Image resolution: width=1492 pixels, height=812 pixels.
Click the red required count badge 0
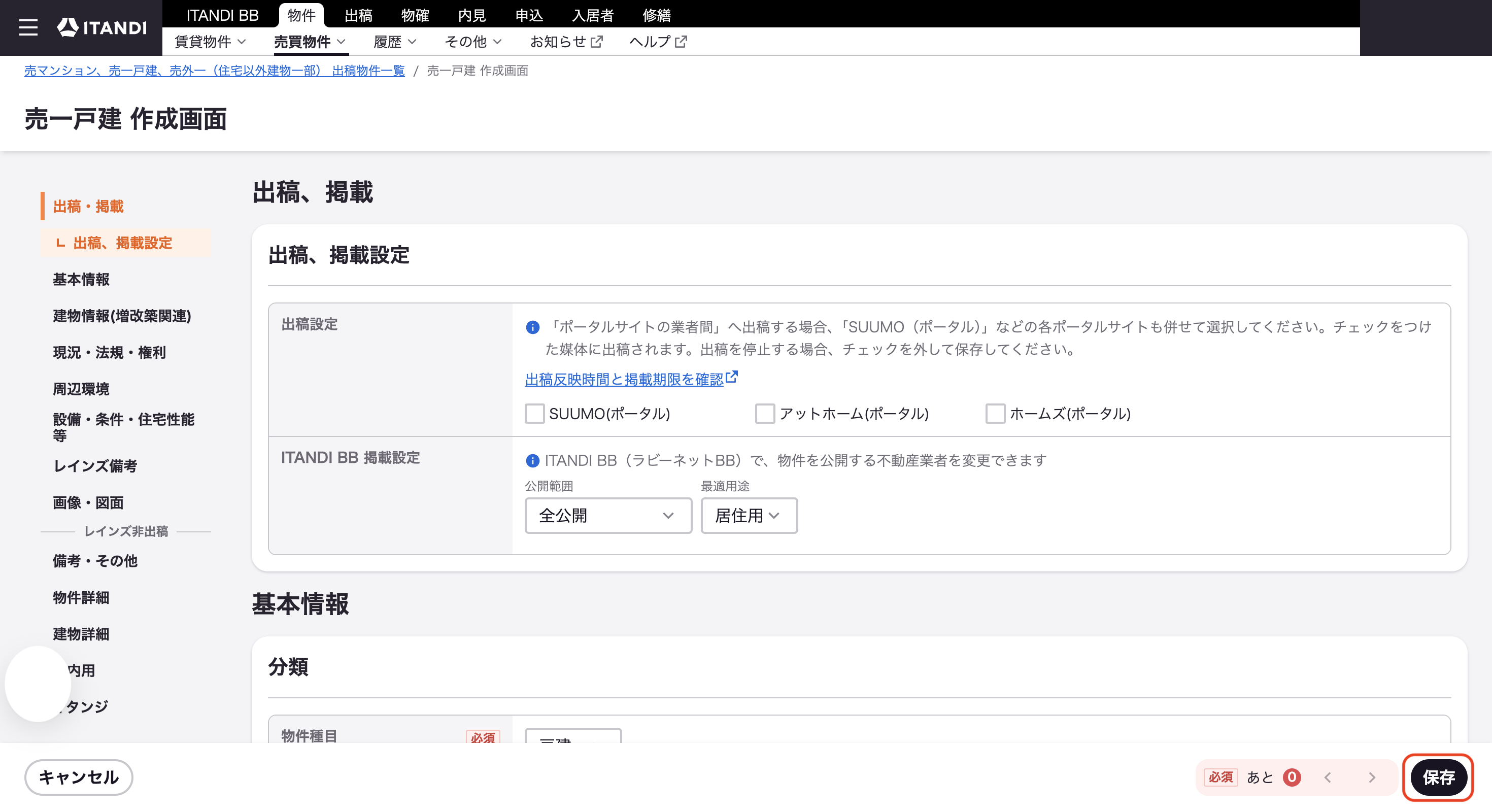pos(1292,777)
